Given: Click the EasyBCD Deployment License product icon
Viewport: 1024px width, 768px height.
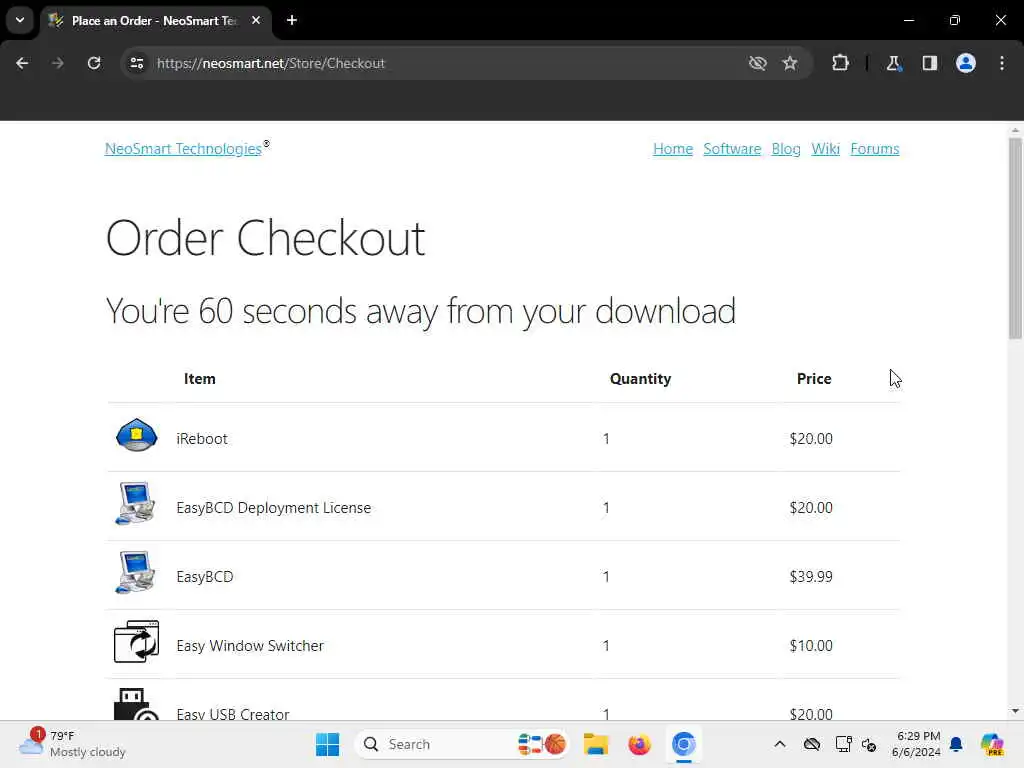Looking at the screenshot, I should pyautogui.click(x=136, y=504).
